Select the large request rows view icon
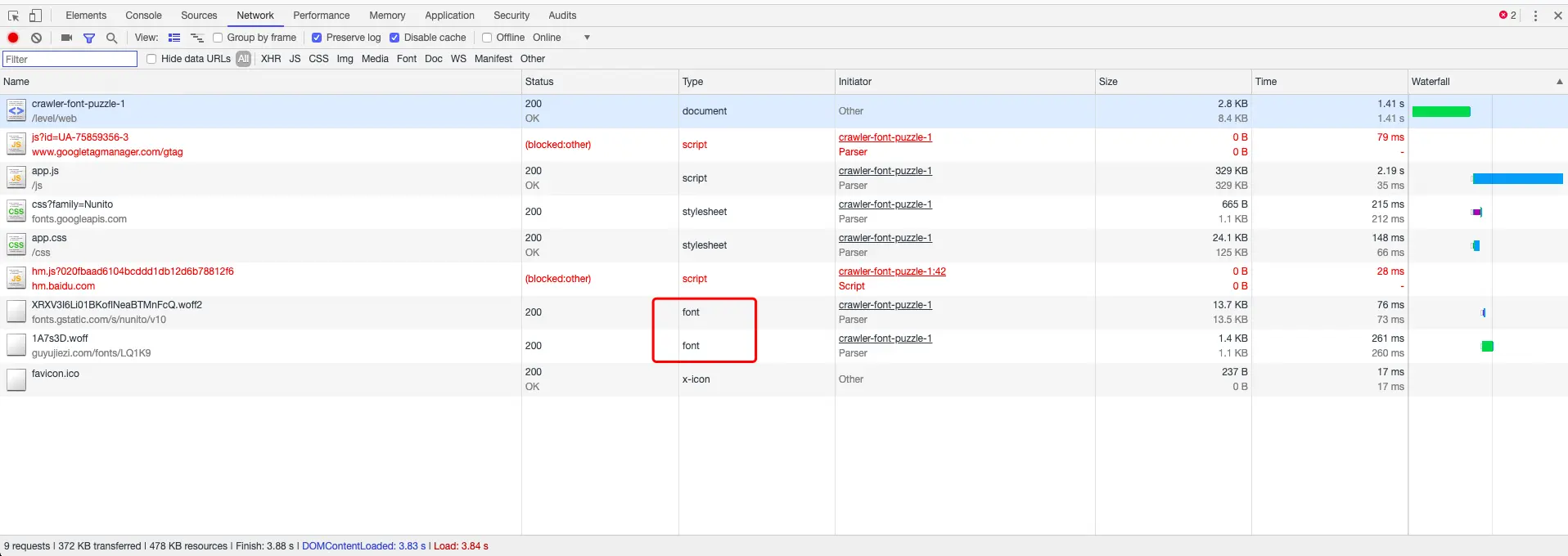Viewport: 1568px width, 556px height. click(x=174, y=38)
